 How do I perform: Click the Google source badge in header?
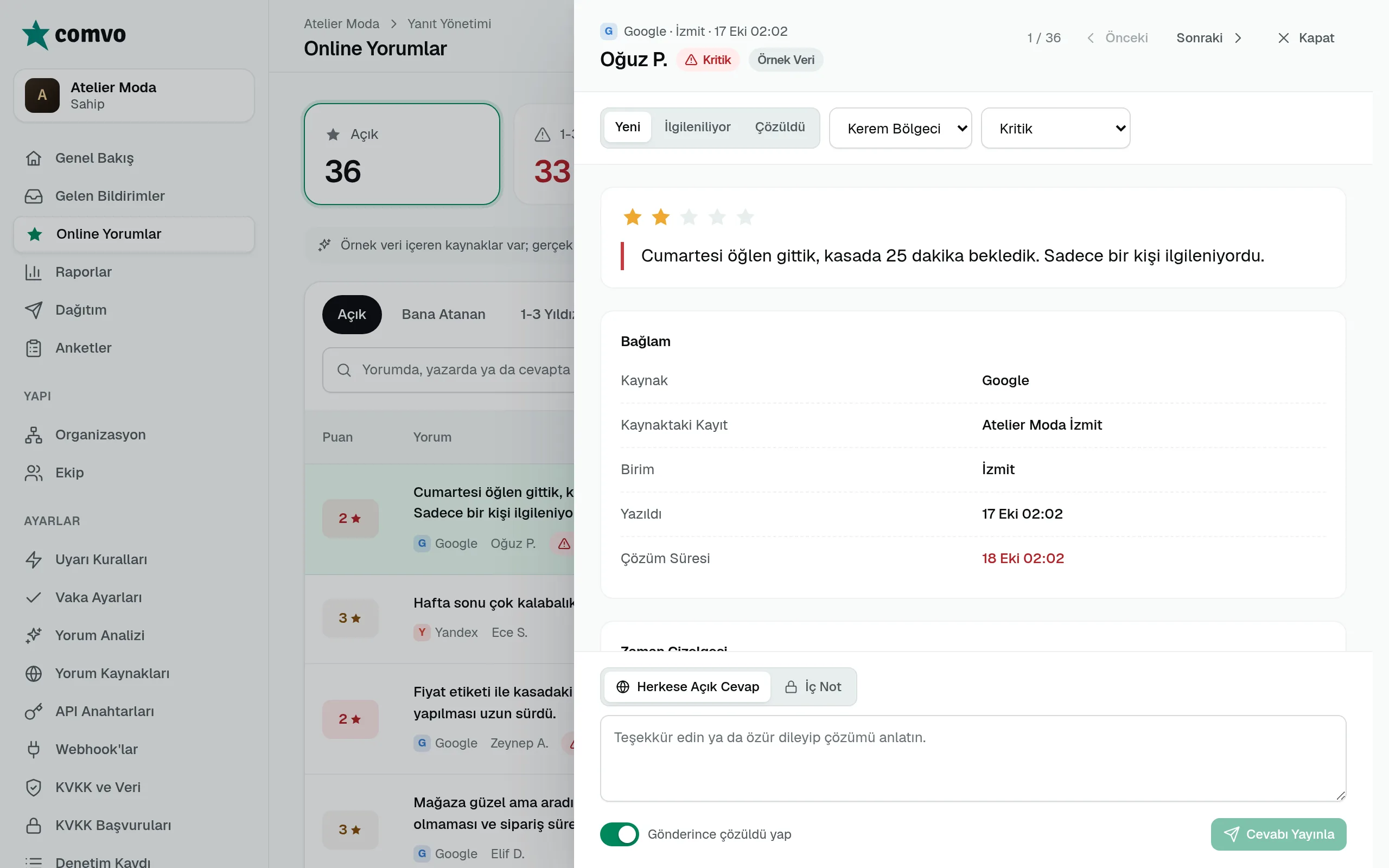pyautogui.click(x=608, y=31)
